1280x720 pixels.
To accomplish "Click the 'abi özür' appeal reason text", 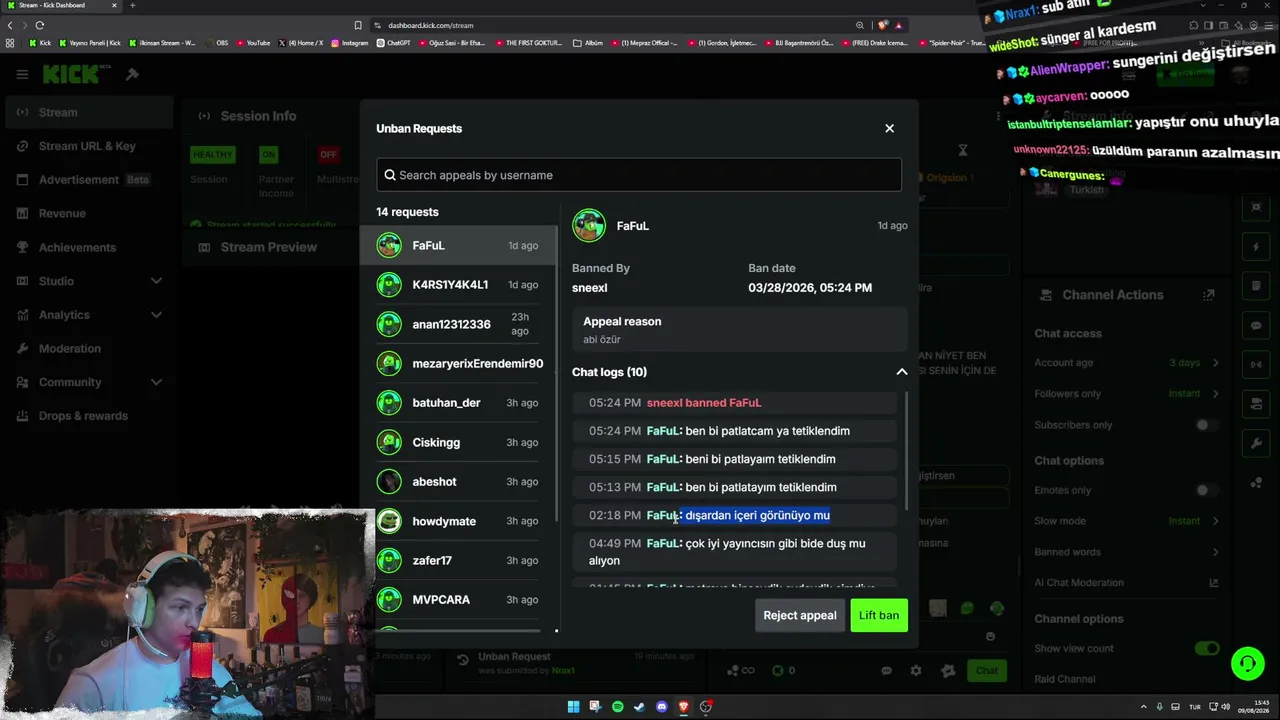I will point(602,340).
